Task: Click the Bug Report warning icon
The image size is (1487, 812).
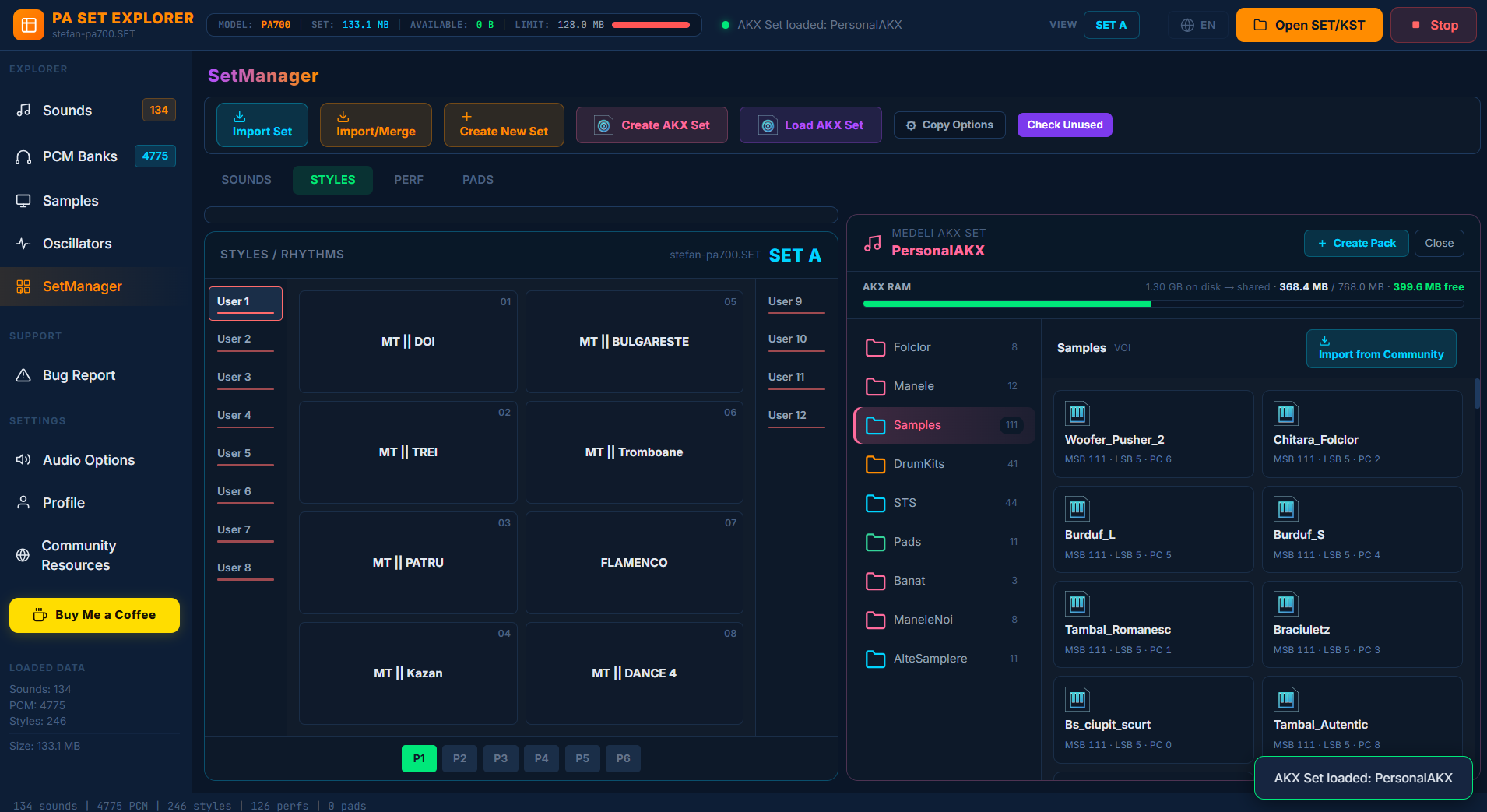Action: (x=24, y=375)
